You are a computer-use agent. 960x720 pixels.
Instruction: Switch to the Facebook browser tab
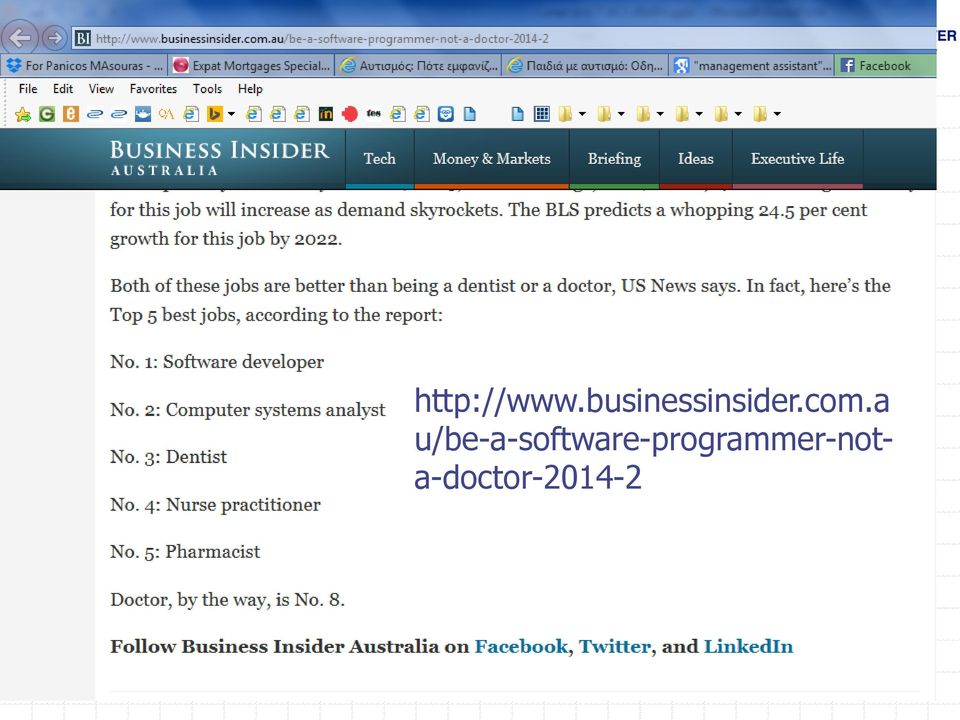[x=886, y=66]
